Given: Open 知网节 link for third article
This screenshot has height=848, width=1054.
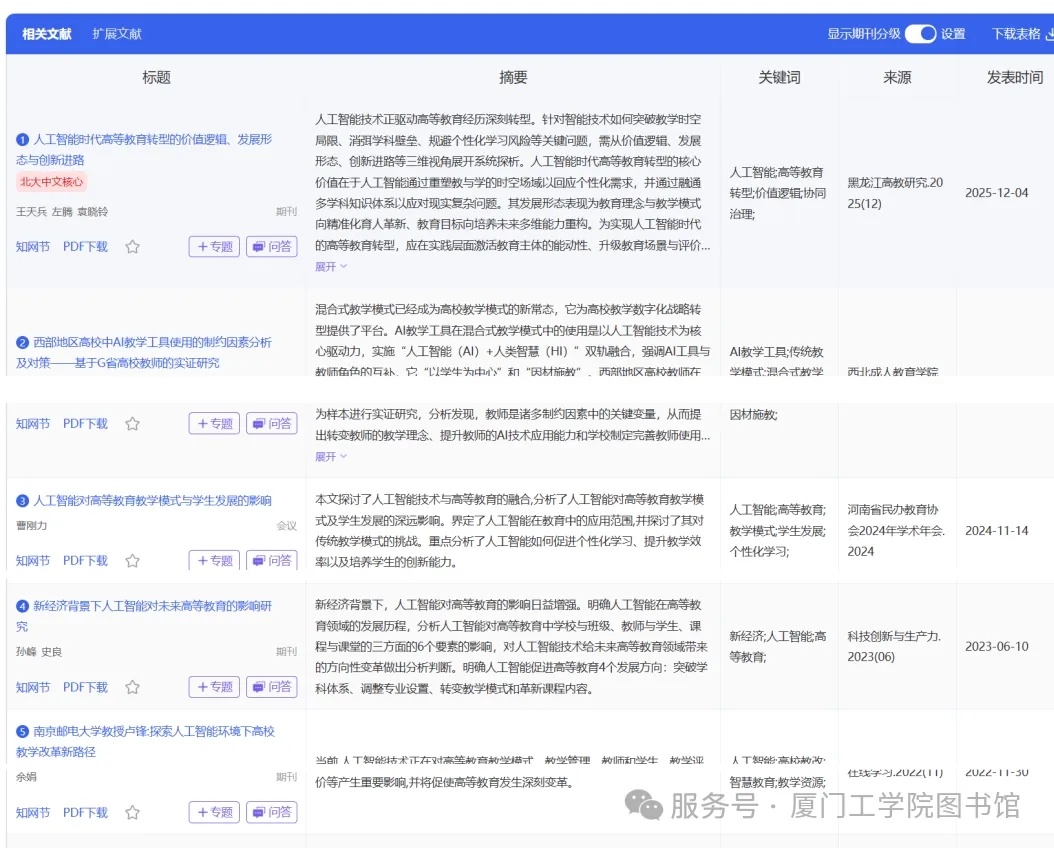Looking at the screenshot, I should [33, 561].
